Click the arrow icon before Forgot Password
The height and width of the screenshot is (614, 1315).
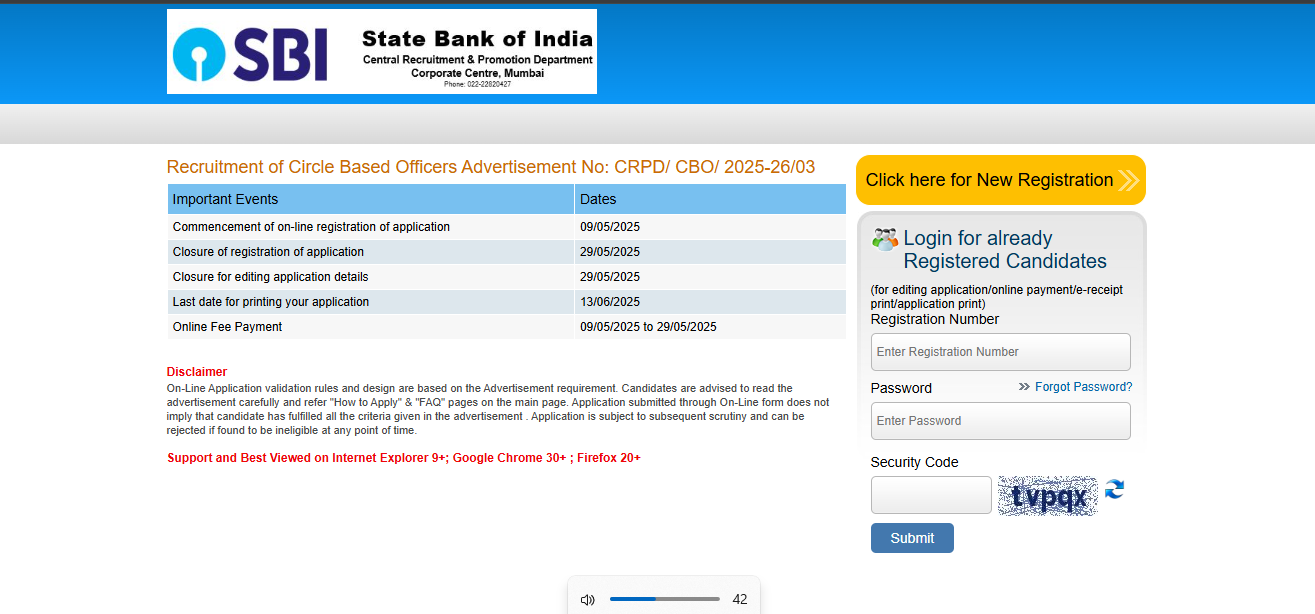point(1024,387)
